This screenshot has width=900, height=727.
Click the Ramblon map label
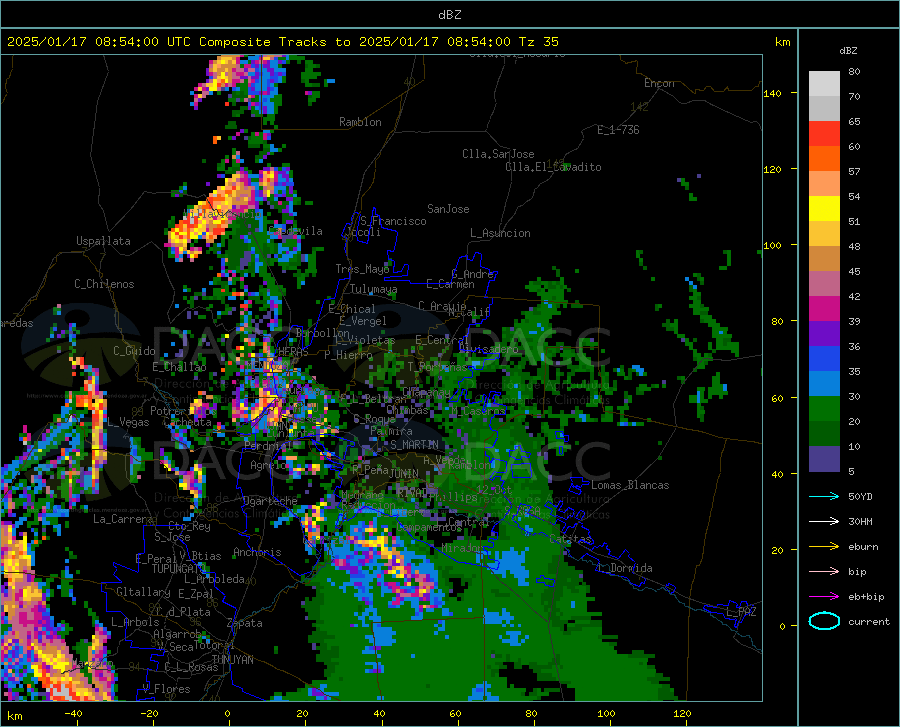pyautogui.click(x=360, y=122)
